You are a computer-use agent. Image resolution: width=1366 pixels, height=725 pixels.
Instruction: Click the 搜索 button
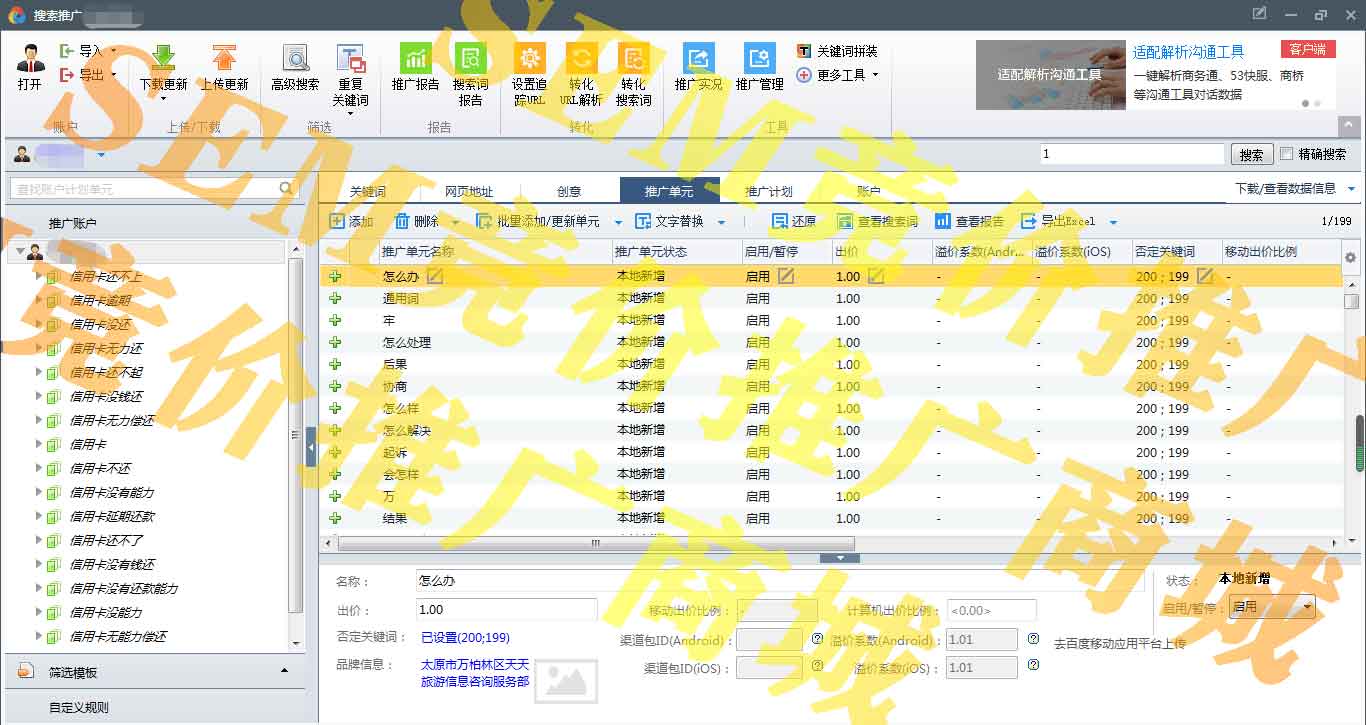[1251, 155]
